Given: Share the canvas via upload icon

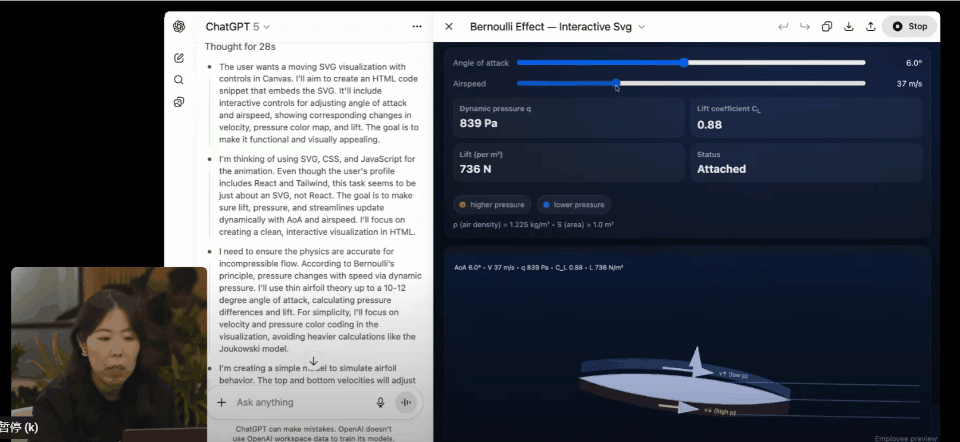Looking at the screenshot, I should (871, 27).
